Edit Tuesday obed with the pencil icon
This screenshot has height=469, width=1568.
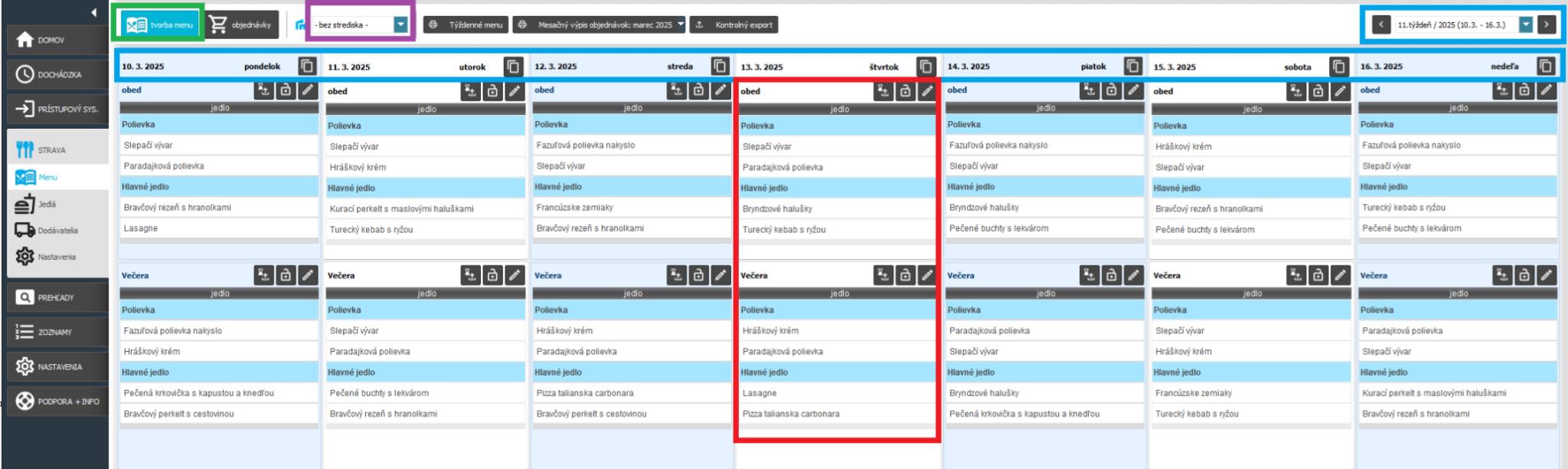pyautogui.click(x=514, y=91)
